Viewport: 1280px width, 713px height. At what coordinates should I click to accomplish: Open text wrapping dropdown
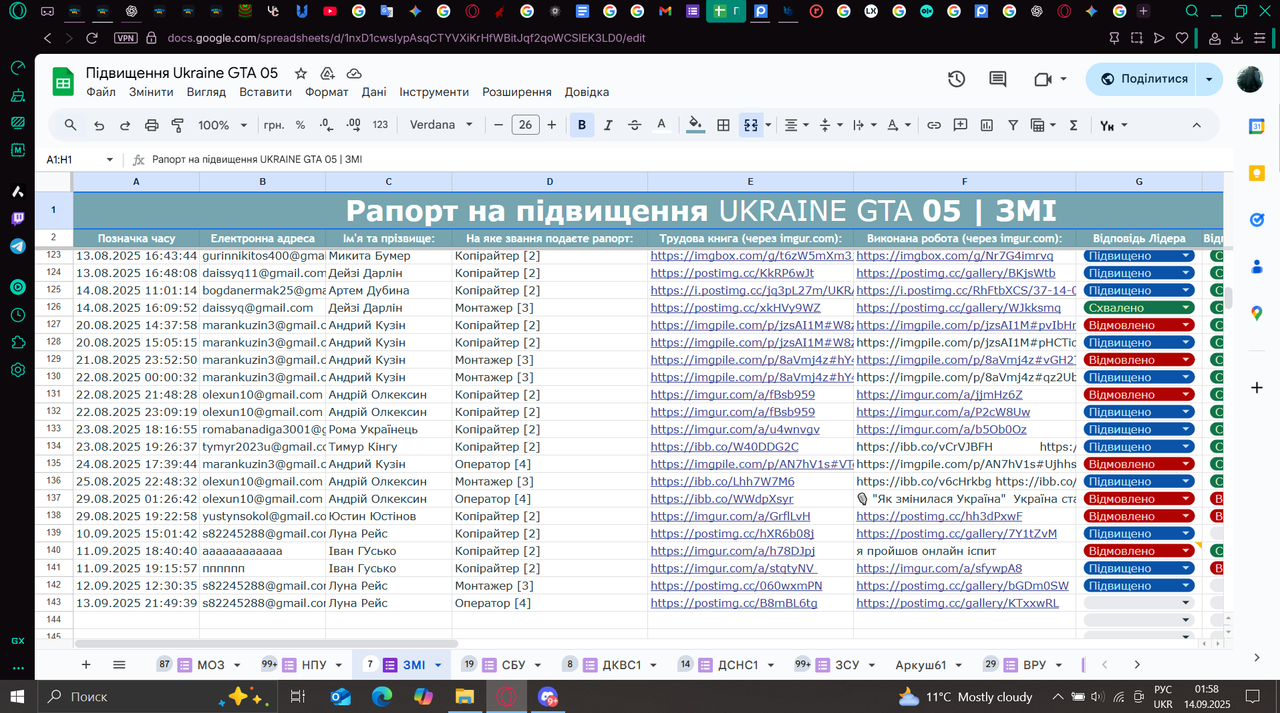[863, 125]
